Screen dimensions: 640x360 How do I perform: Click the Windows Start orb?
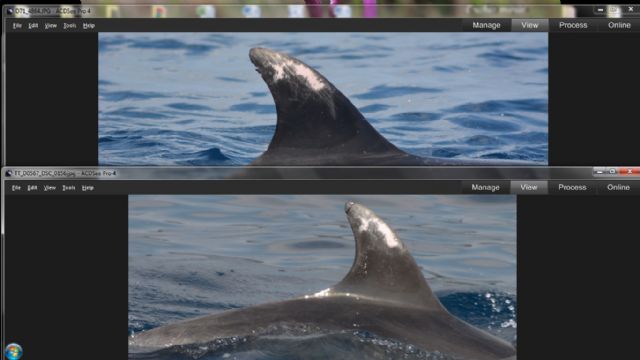click(13, 351)
